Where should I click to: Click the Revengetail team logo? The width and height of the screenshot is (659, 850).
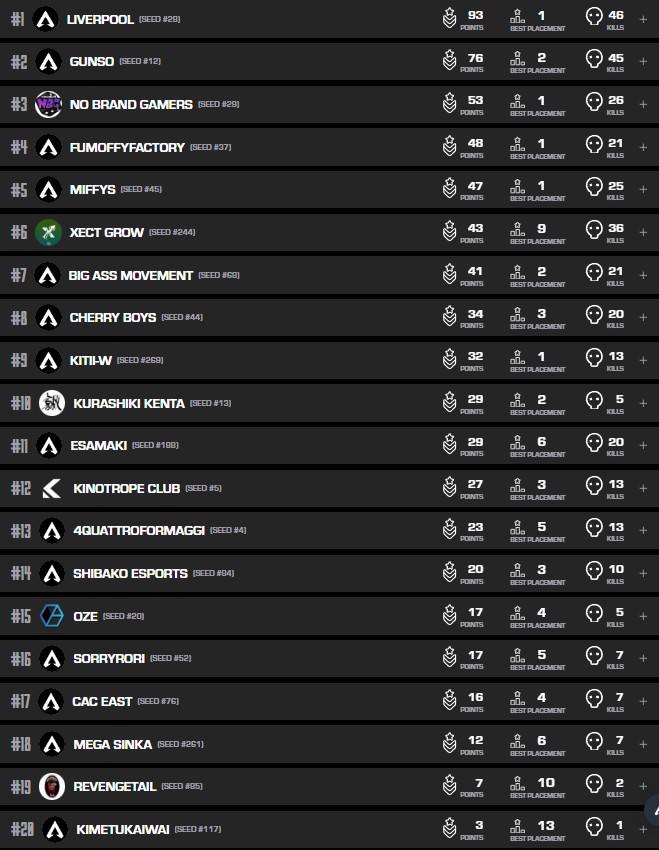coord(51,786)
